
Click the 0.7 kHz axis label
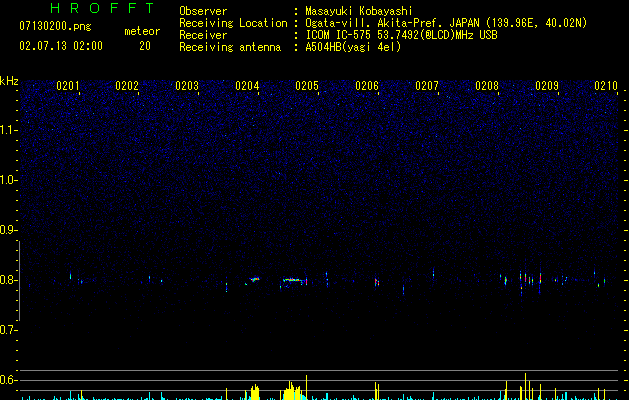(8, 330)
